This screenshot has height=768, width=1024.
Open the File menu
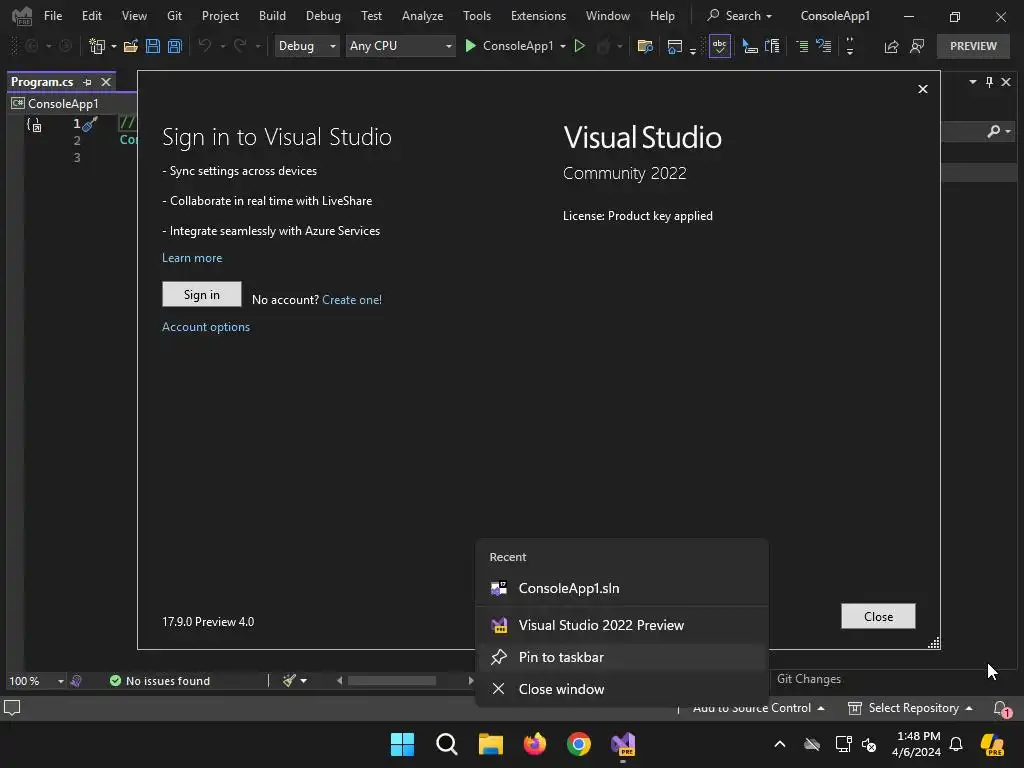pos(53,16)
